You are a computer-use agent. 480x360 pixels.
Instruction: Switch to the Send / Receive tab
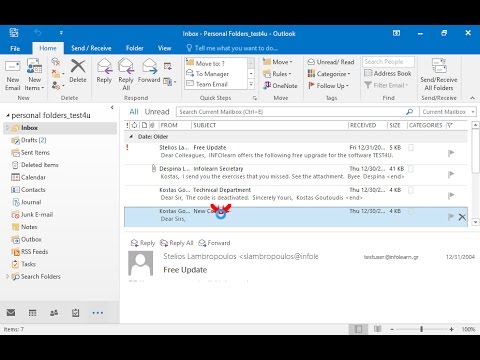(x=91, y=48)
